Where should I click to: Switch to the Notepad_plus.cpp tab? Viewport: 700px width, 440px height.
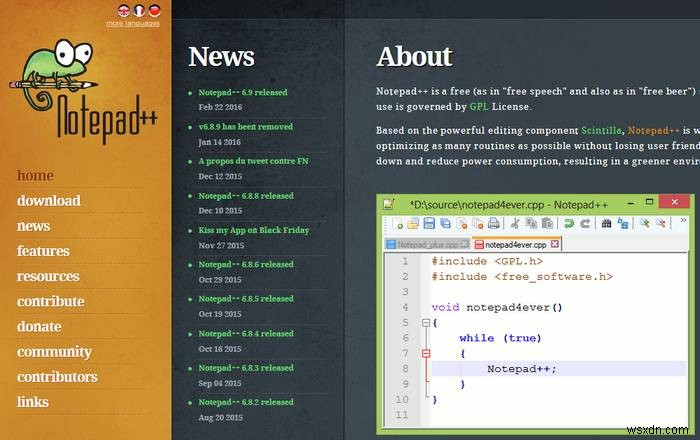pyautogui.click(x=428, y=245)
